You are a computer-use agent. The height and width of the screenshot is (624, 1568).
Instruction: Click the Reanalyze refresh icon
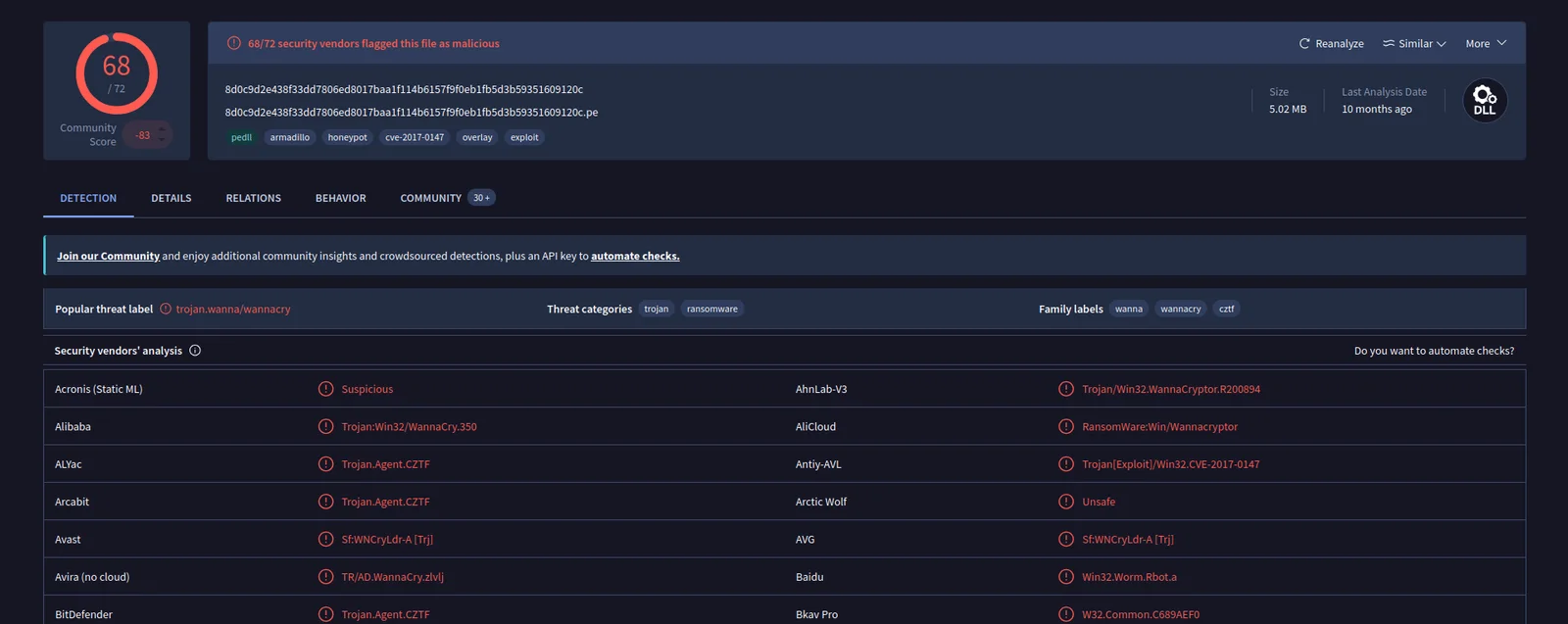(1304, 44)
